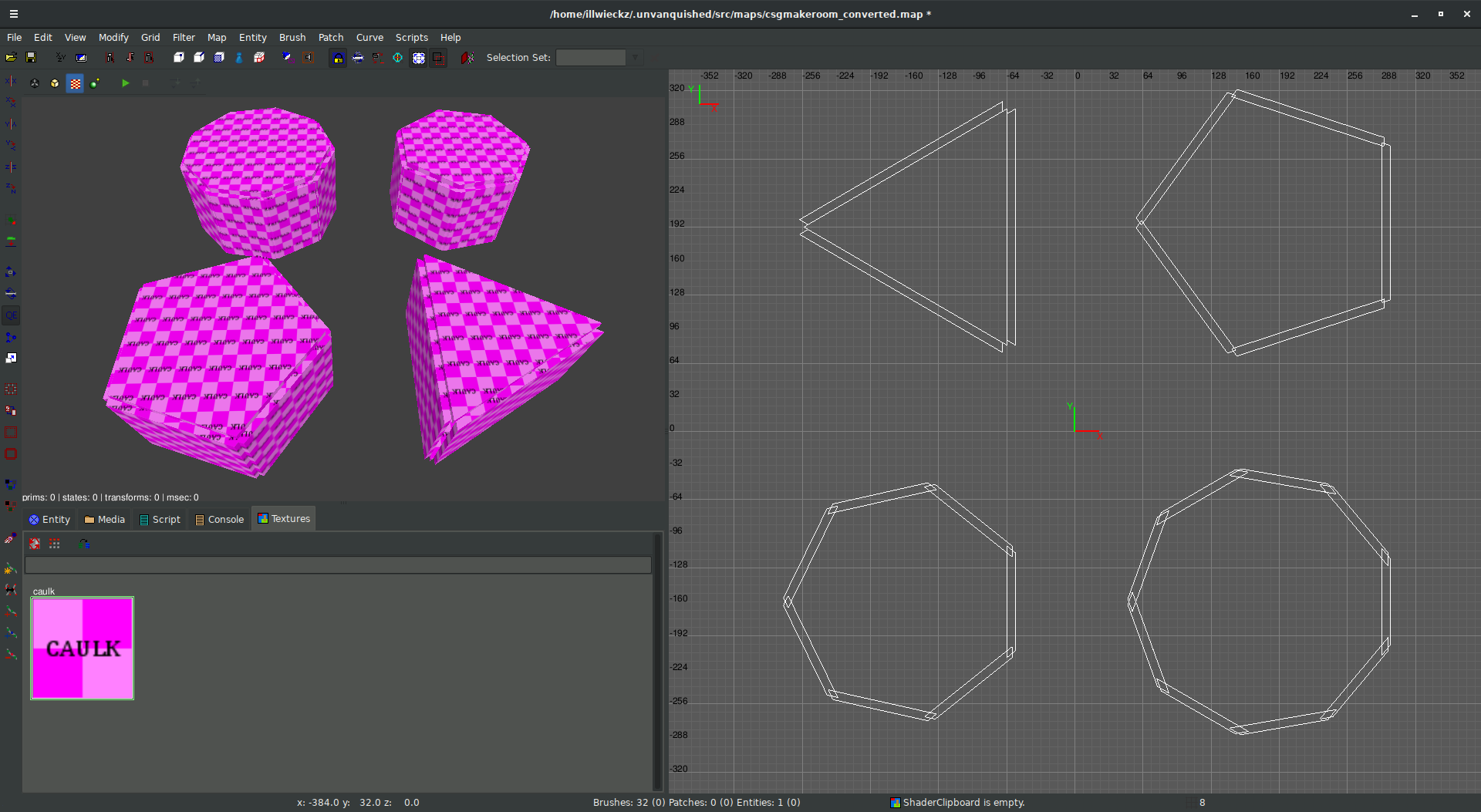
Task: Toggle the checkered textured render mode
Action: click(75, 83)
